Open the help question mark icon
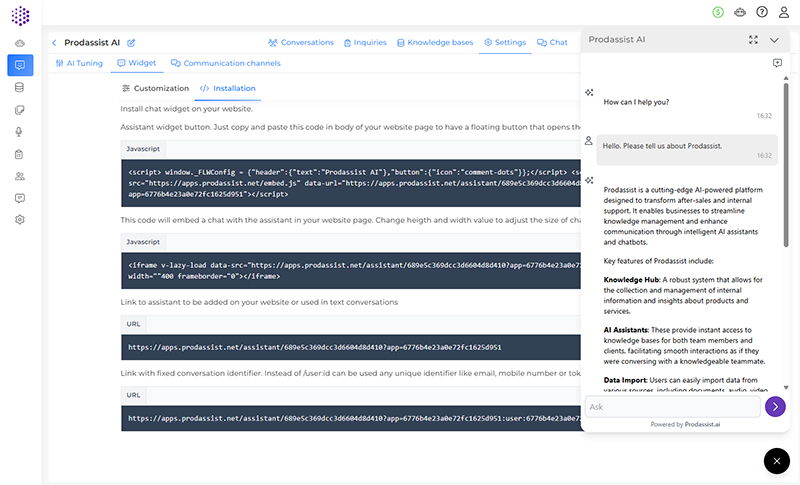This screenshot has width=800, height=485. point(762,12)
